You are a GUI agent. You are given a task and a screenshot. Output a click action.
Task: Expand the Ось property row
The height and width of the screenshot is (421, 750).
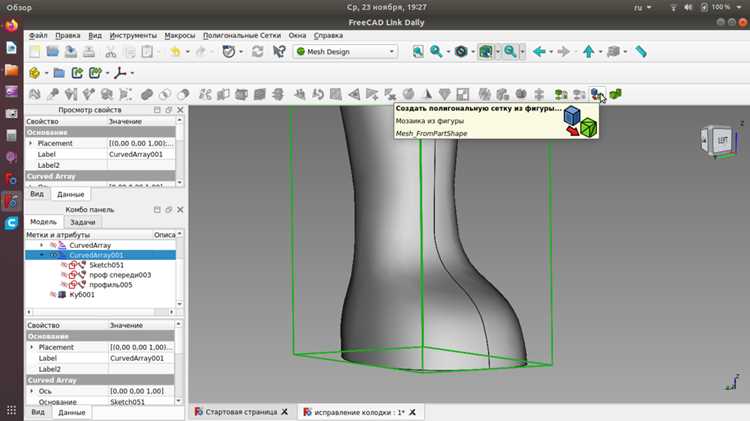pyautogui.click(x=32, y=391)
